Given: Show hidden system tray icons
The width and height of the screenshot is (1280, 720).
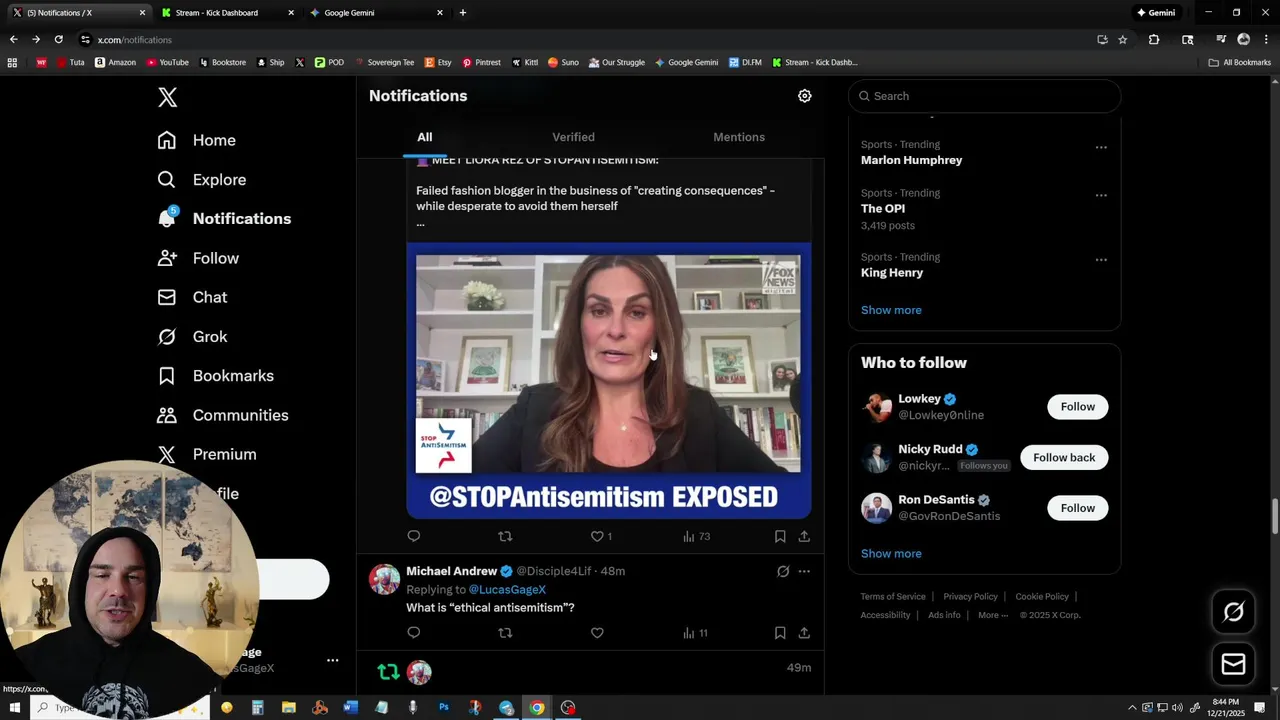Looking at the screenshot, I should tap(1132, 707).
